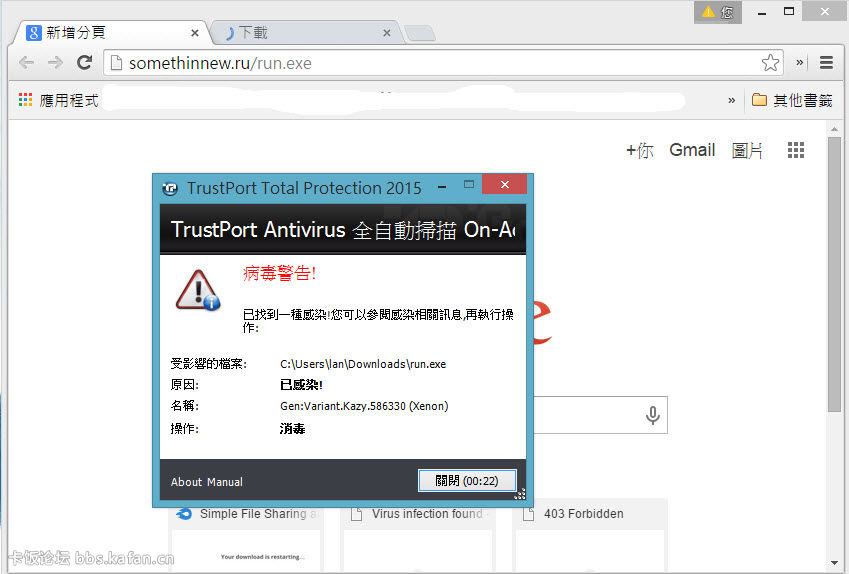Open the Virus infection found thumbnail
849x574 pixels.
(427, 514)
